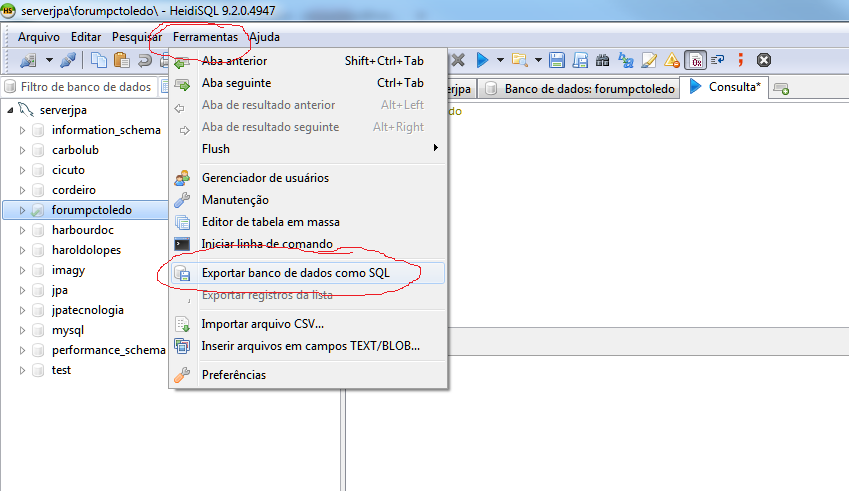This screenshot has height=491, width=849.
Task: Open 'Editor de tabela em massa'
Action: 308,222
